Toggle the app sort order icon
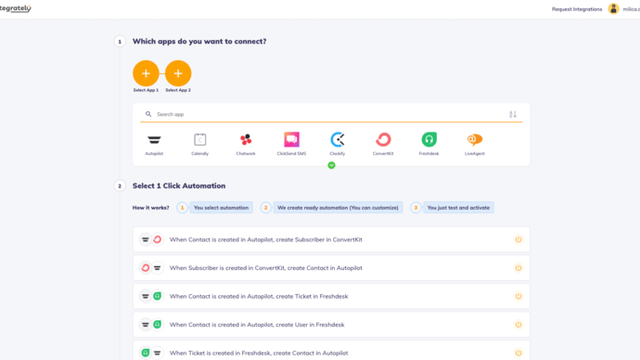Screen dimensions: 640x360 point(513,114)
